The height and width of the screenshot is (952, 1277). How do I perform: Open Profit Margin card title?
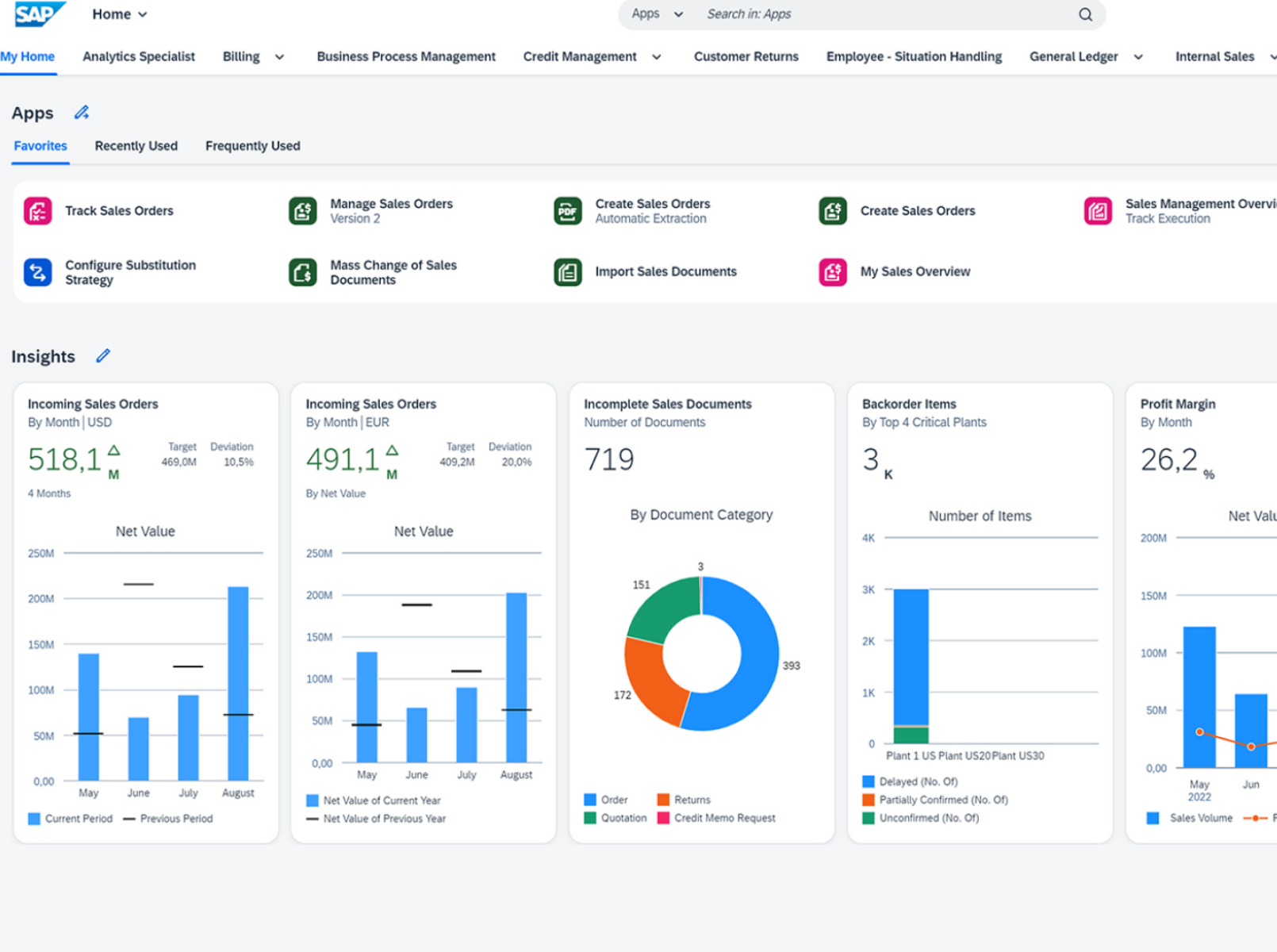tap(1178, 404)
